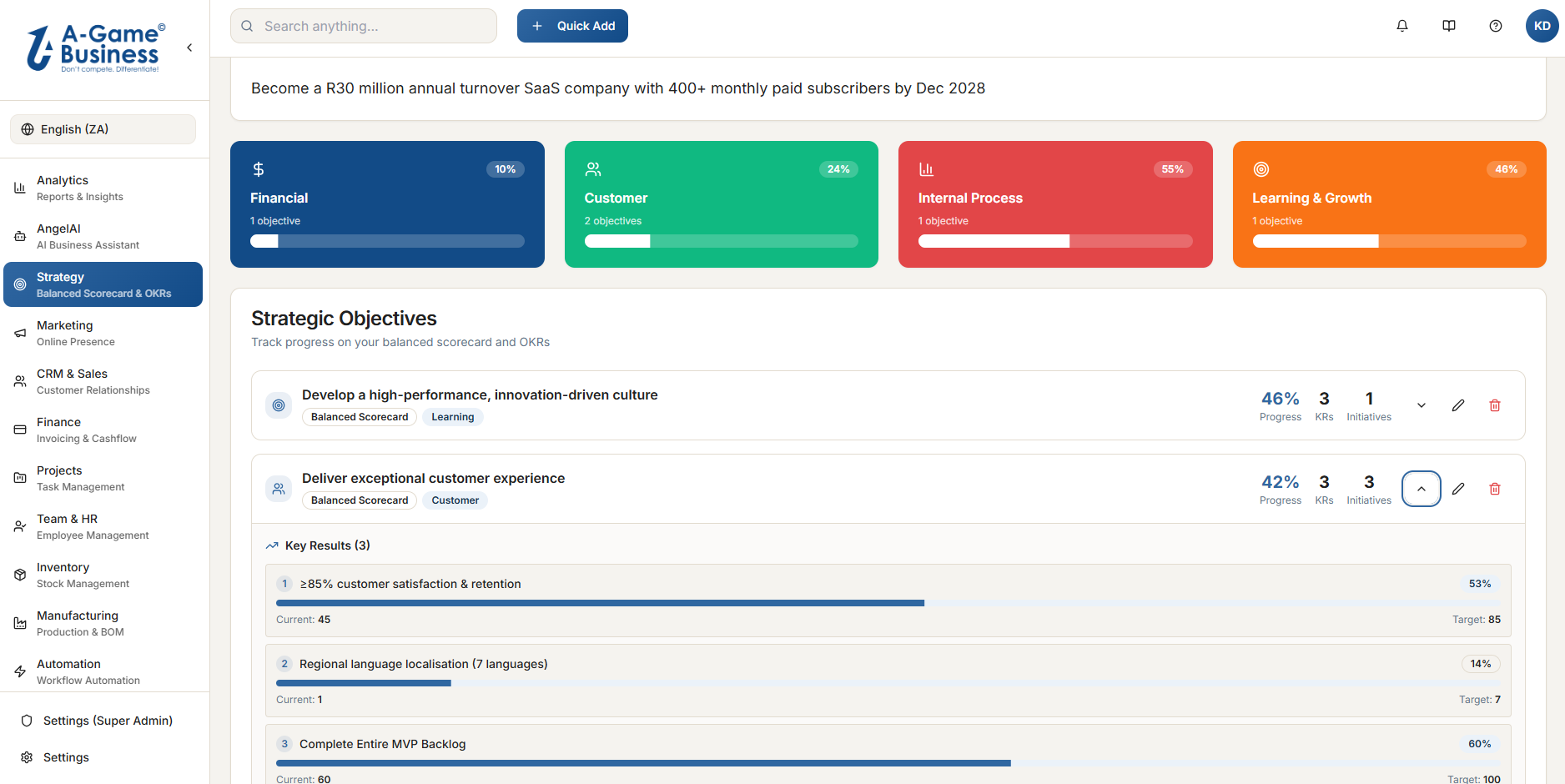Click the Analytics chart icon in sidebar
Viewport: 1565px width, 784px height.
pos(20,188)
